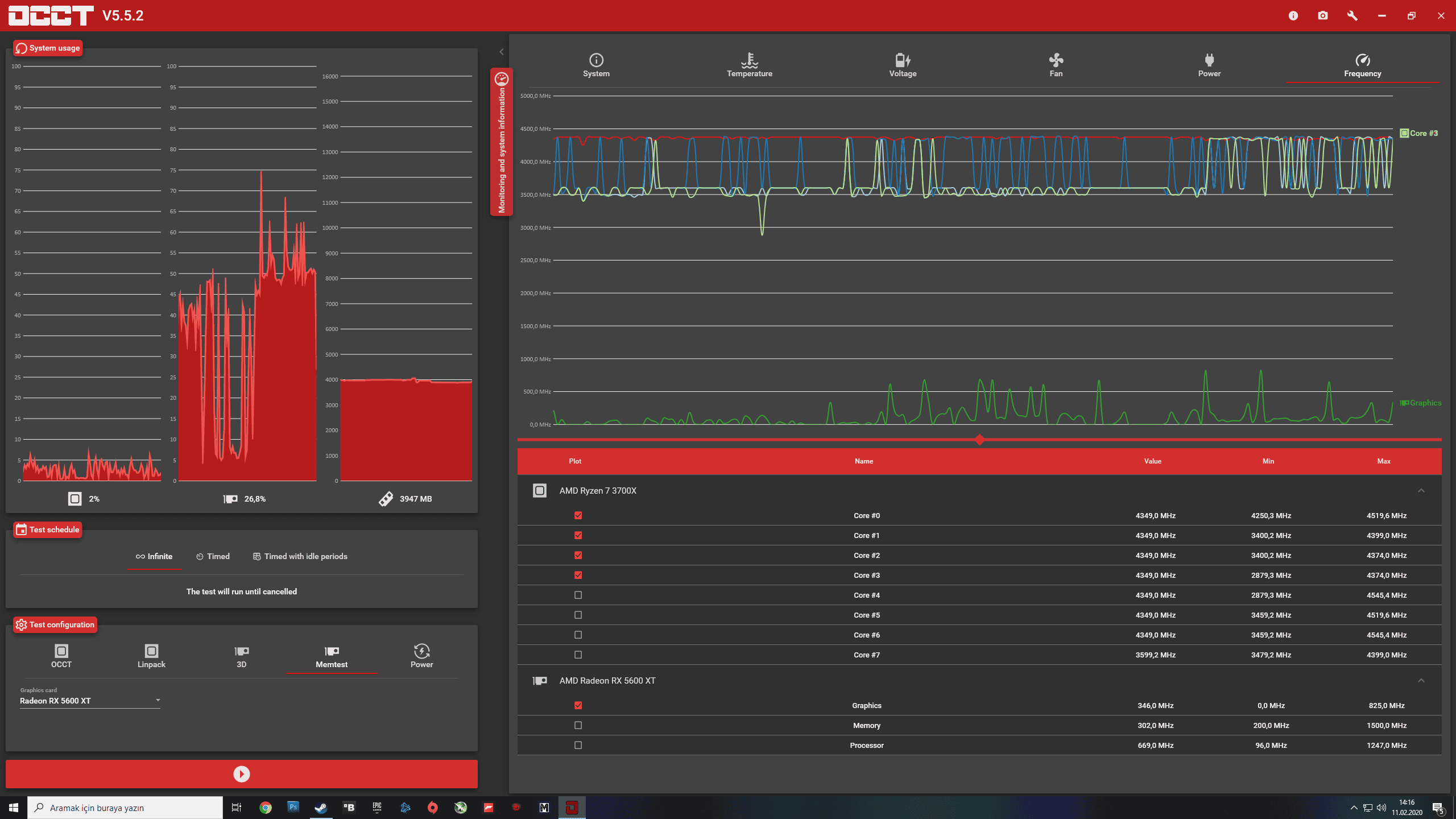Collapse the AMD Radeon RX 5600 XT group

point(1421,680)
